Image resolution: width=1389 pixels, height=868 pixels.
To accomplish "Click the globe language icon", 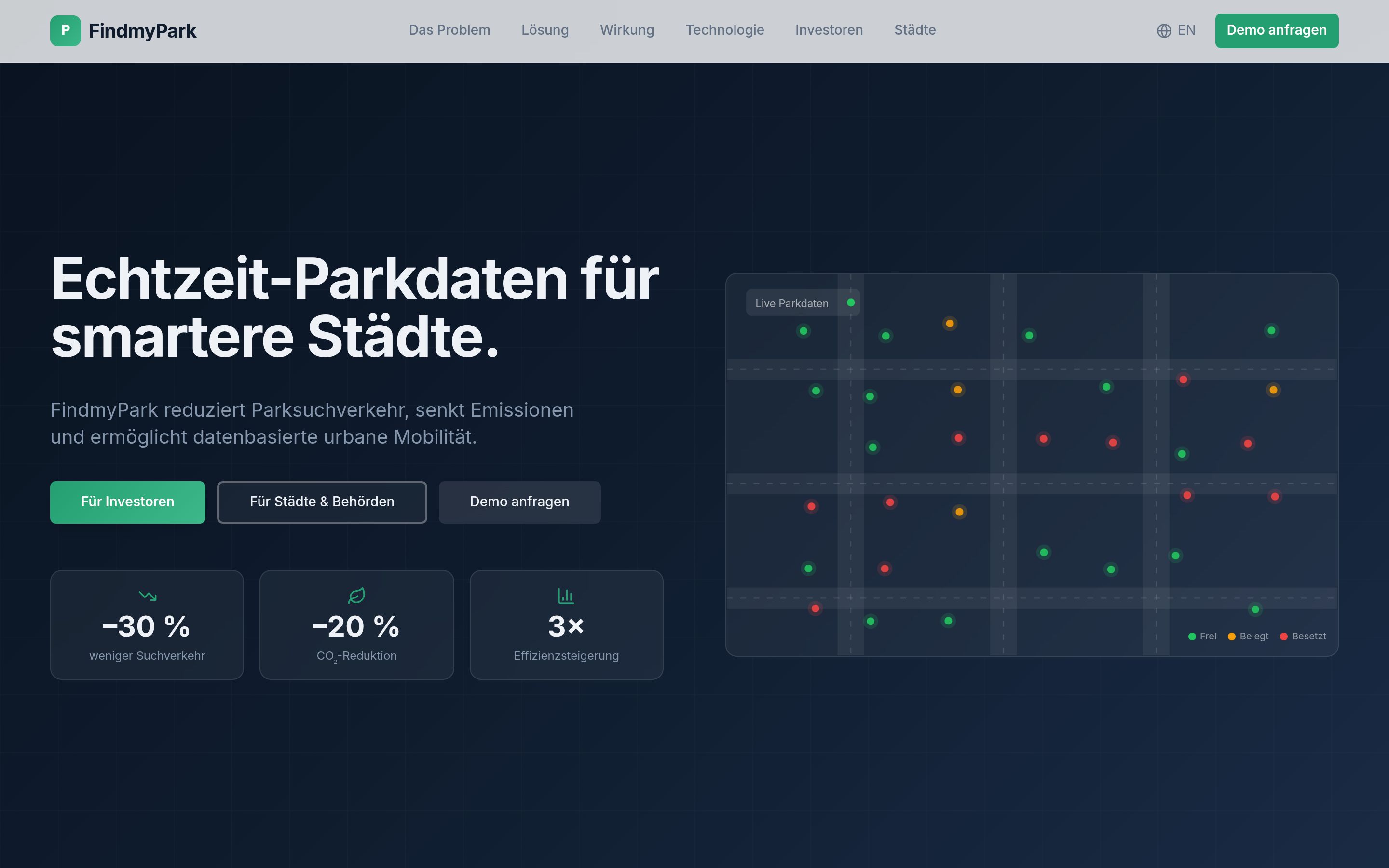I will click(x=1164, y=30).
